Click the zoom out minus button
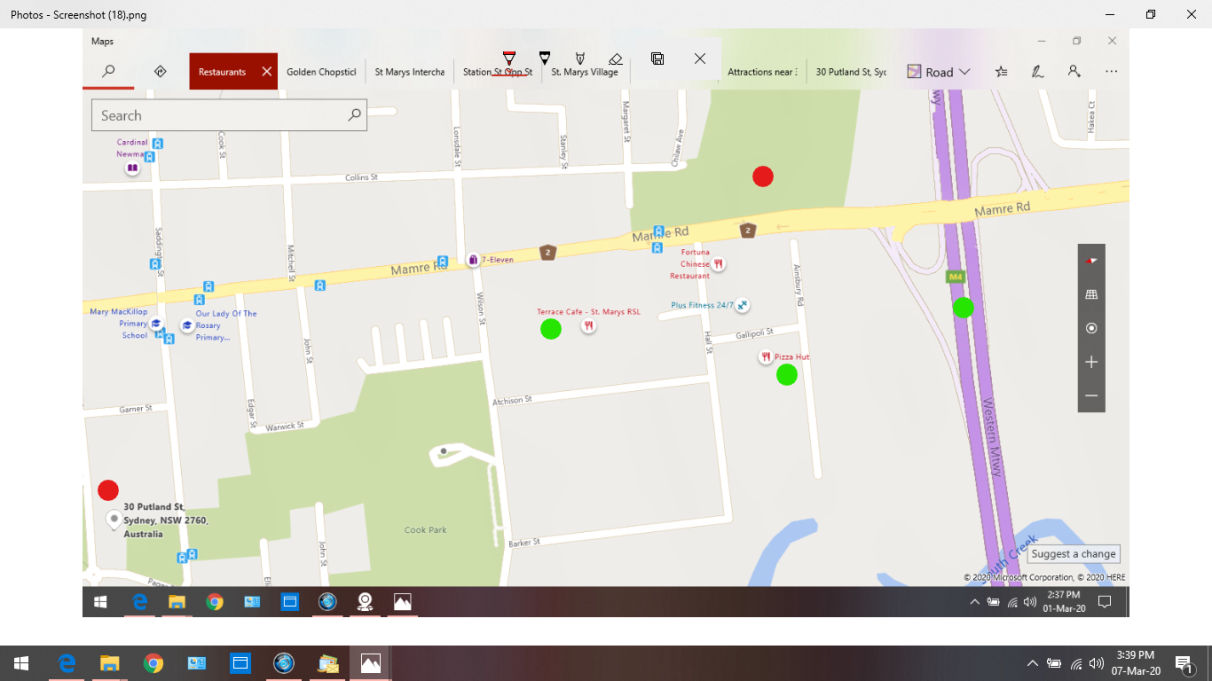The height and width of the screenshot is (681, 1212). pyautogui.click(x=1091, y=396)
